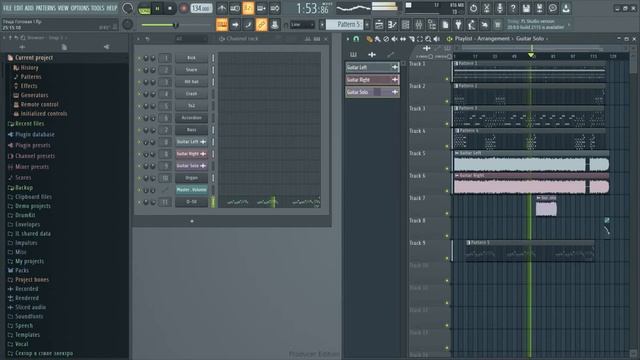This screenshot has width=640, height=360.
Task: Click the stop playback button
Action: pos(170,8)
